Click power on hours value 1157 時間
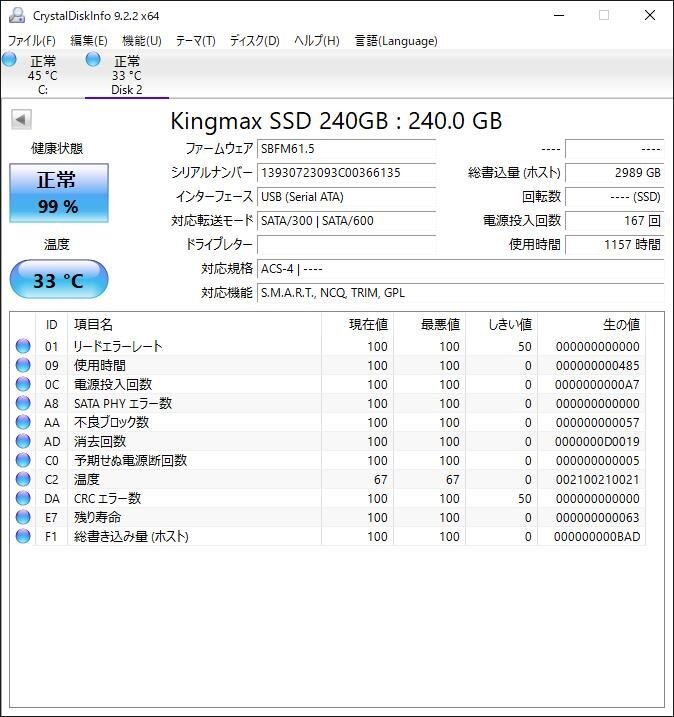The width and height of the screenshot is (674, 717). 615,245
